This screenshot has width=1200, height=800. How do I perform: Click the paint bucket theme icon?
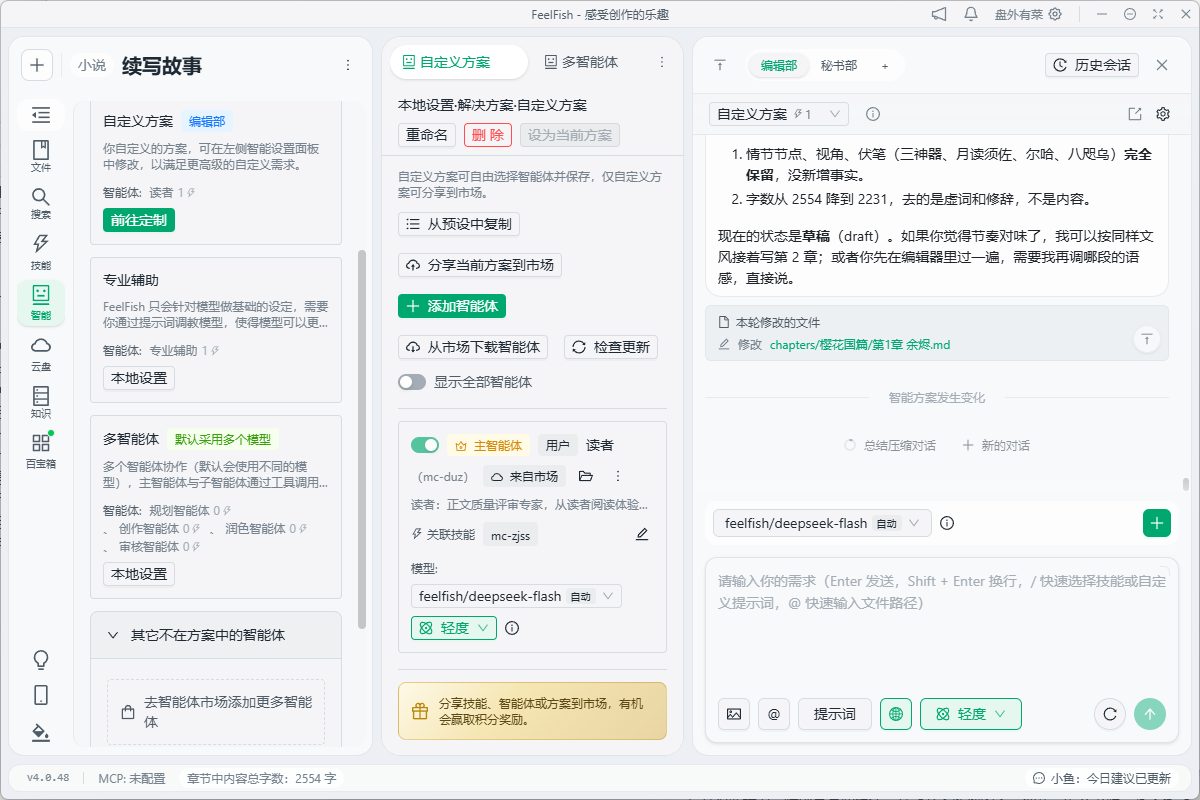point(41,732)
